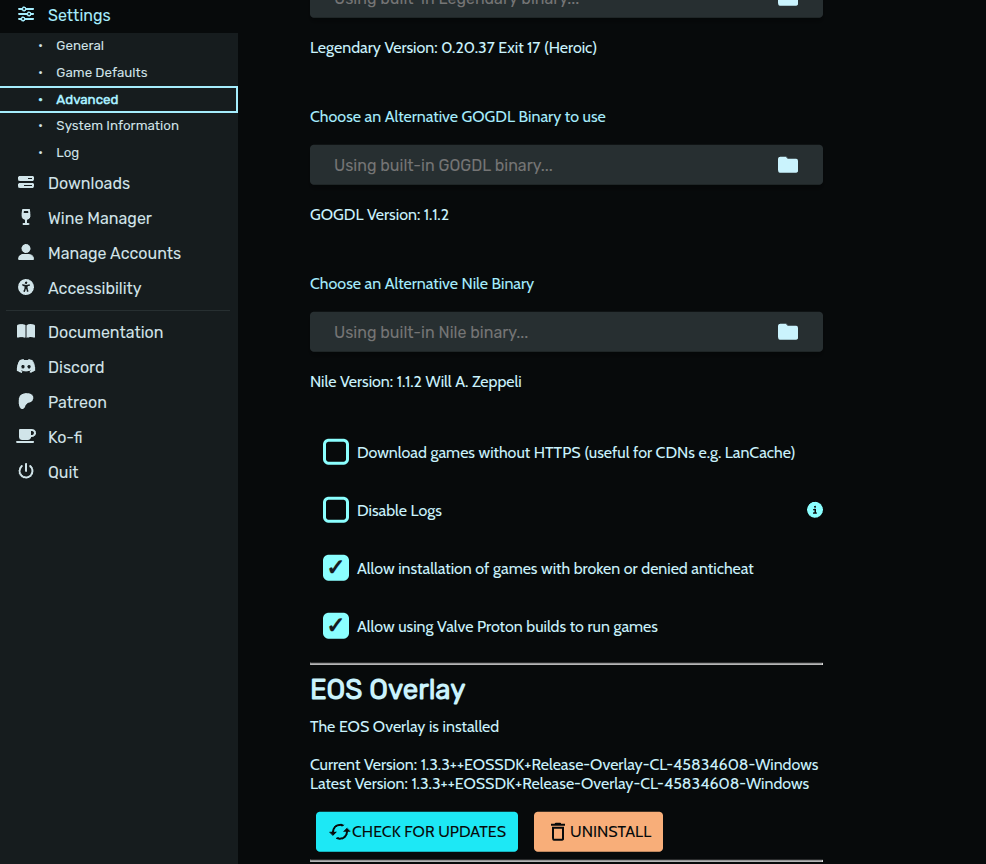Click the Patreon logo icon
The height and width of the screenshot is (864, 986).
(x=26, y=401)
